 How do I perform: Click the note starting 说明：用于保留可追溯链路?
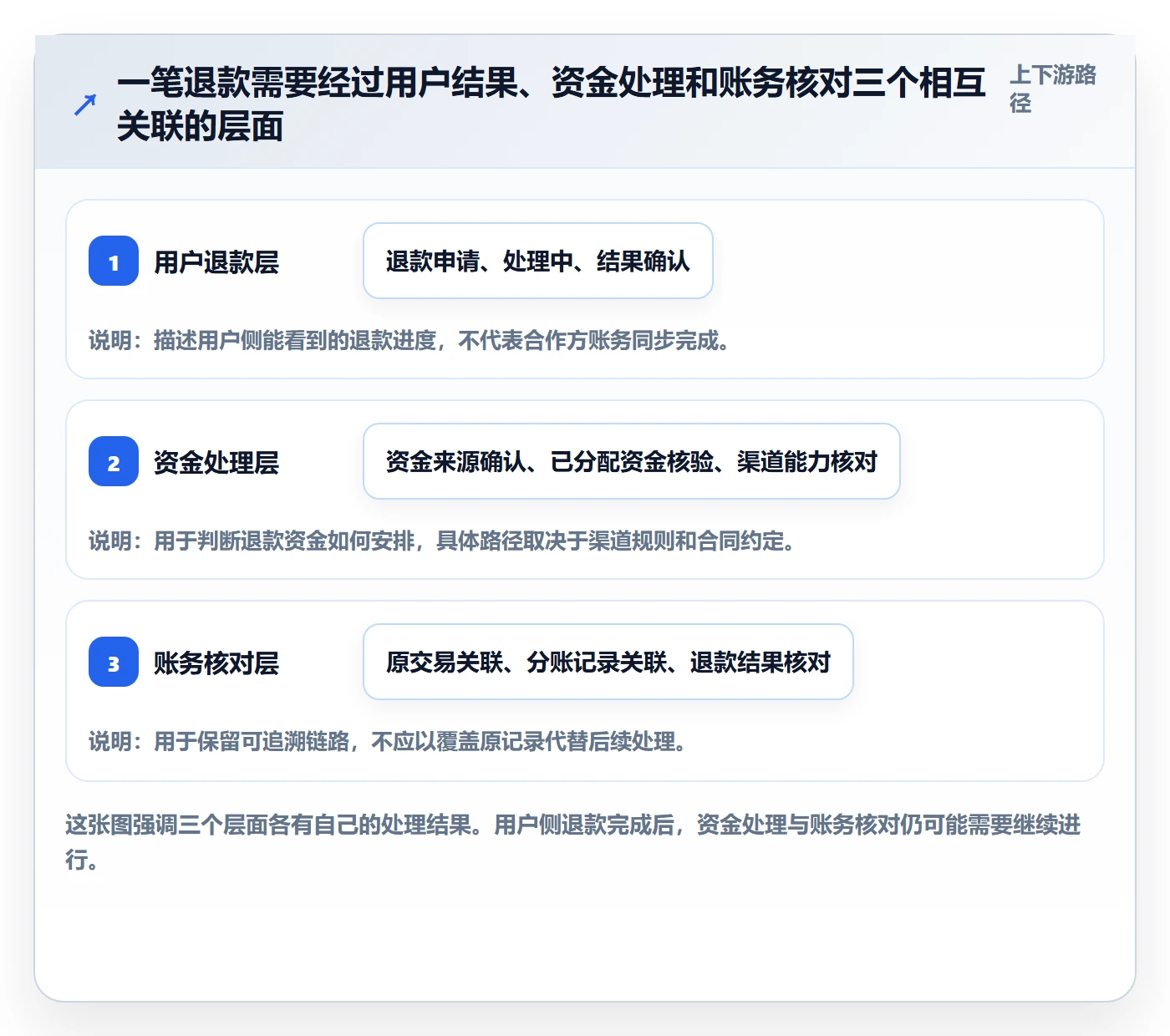[x=388, y=742]
